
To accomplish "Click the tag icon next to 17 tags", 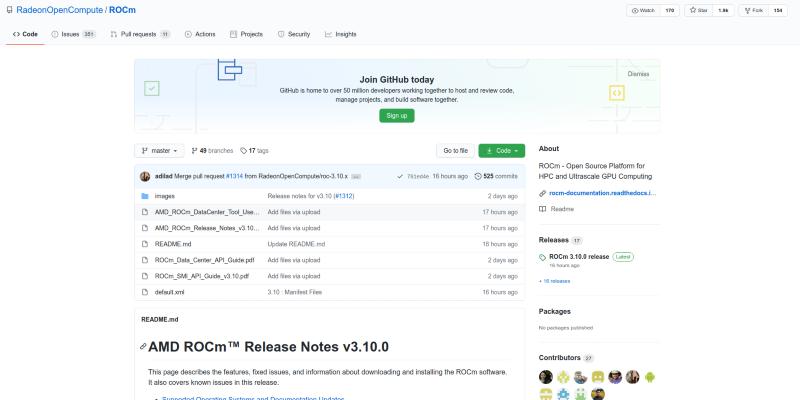I will [x=243, y=151].
